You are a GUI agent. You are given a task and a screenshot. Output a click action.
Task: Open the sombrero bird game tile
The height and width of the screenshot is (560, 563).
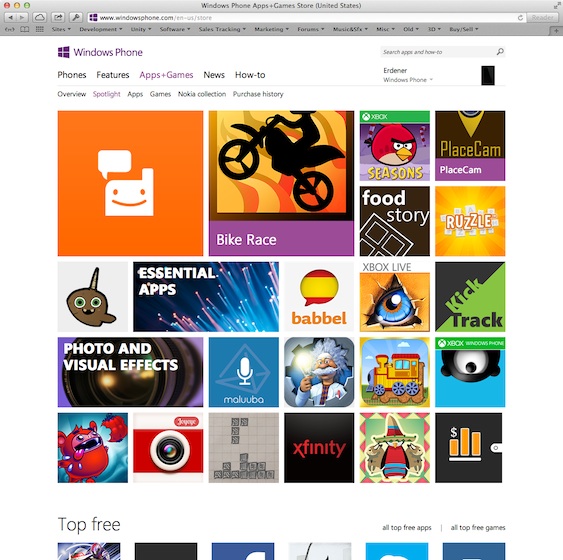pos(395,448)
